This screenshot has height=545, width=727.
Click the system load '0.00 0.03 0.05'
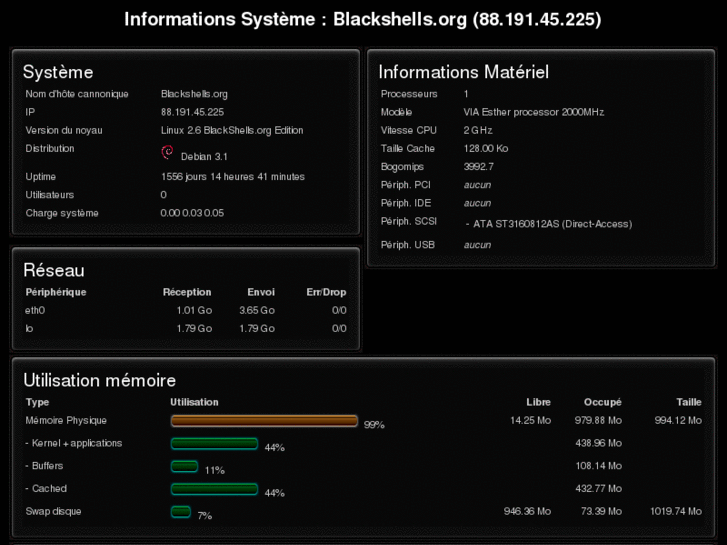[x=192, y=213]
